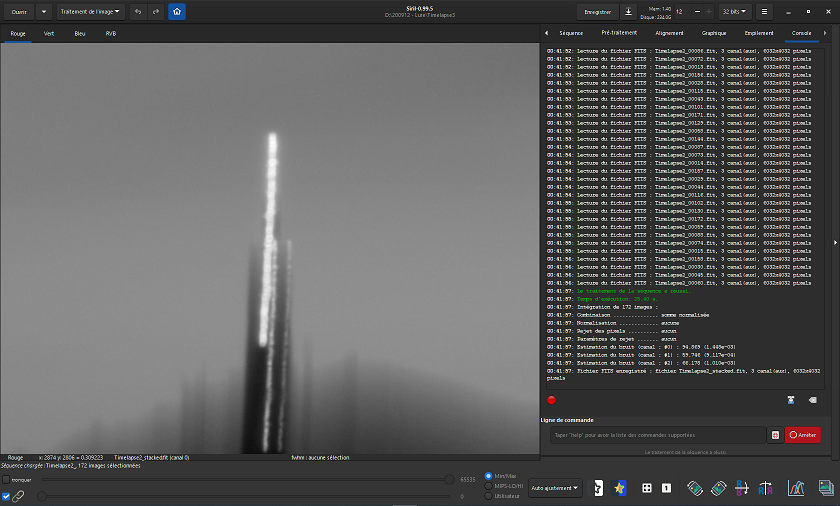Screen dimensions: 840x506
Task: Rotate image clockwise
Action: pos(718,488)
